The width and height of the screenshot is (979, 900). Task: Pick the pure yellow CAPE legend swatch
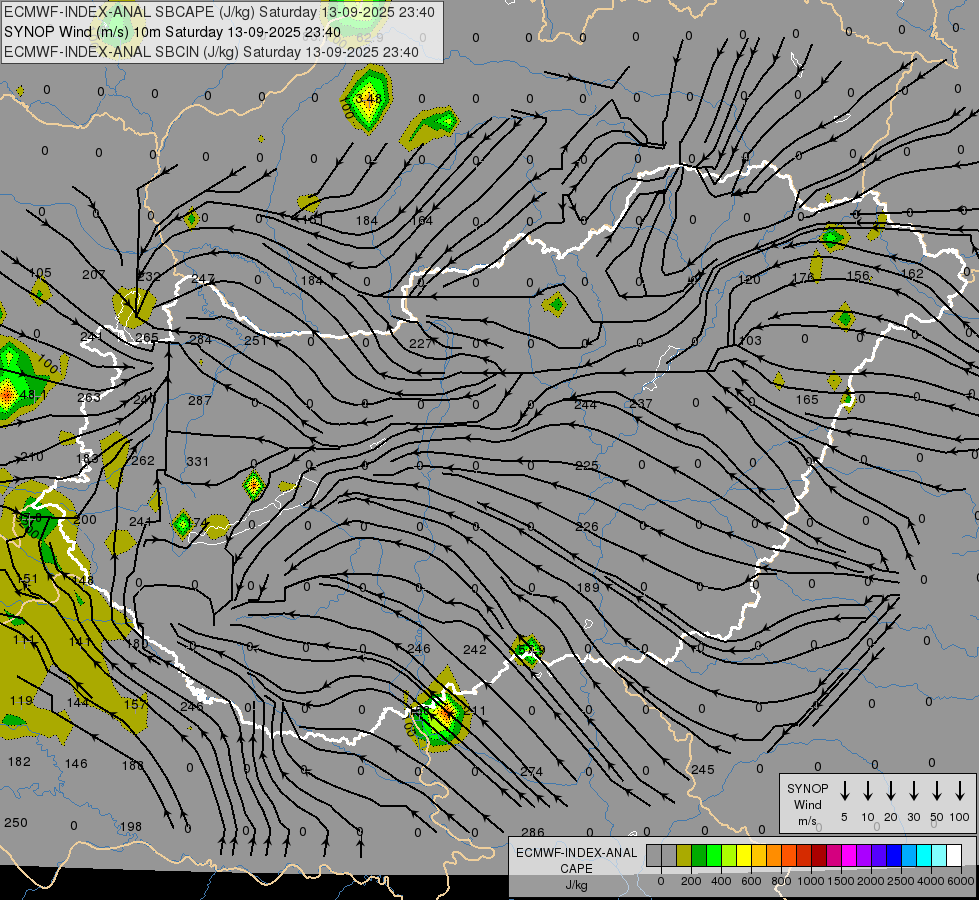click(x=744, y=855)
